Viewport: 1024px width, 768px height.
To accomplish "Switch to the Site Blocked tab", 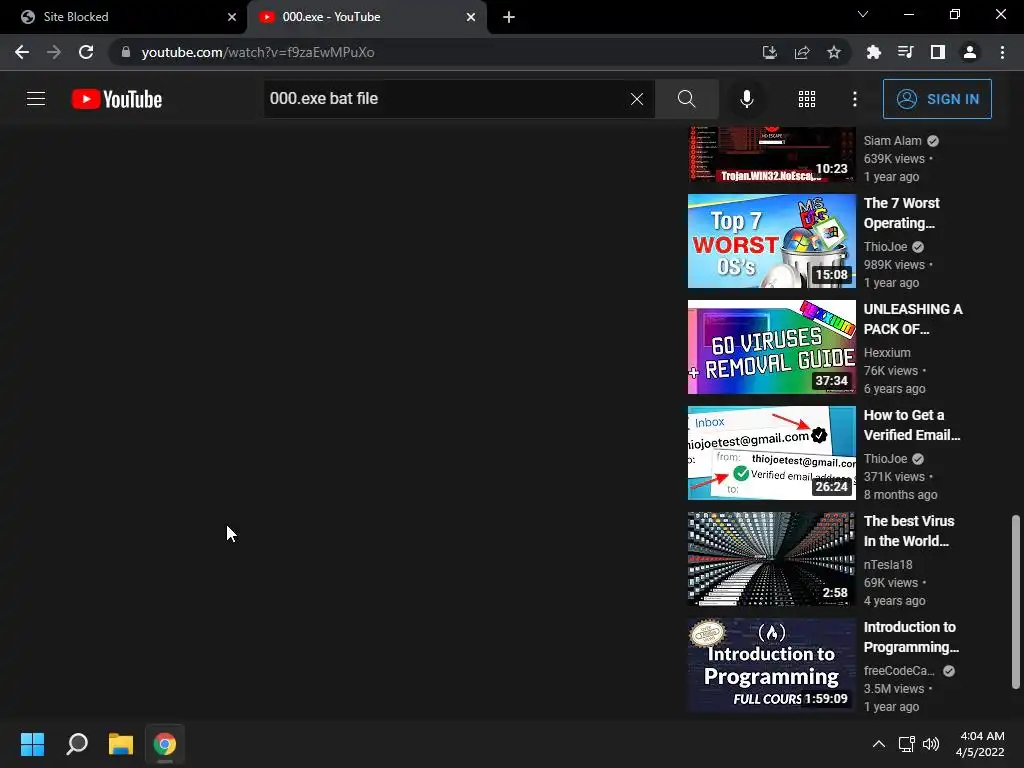I will (124, 17).
